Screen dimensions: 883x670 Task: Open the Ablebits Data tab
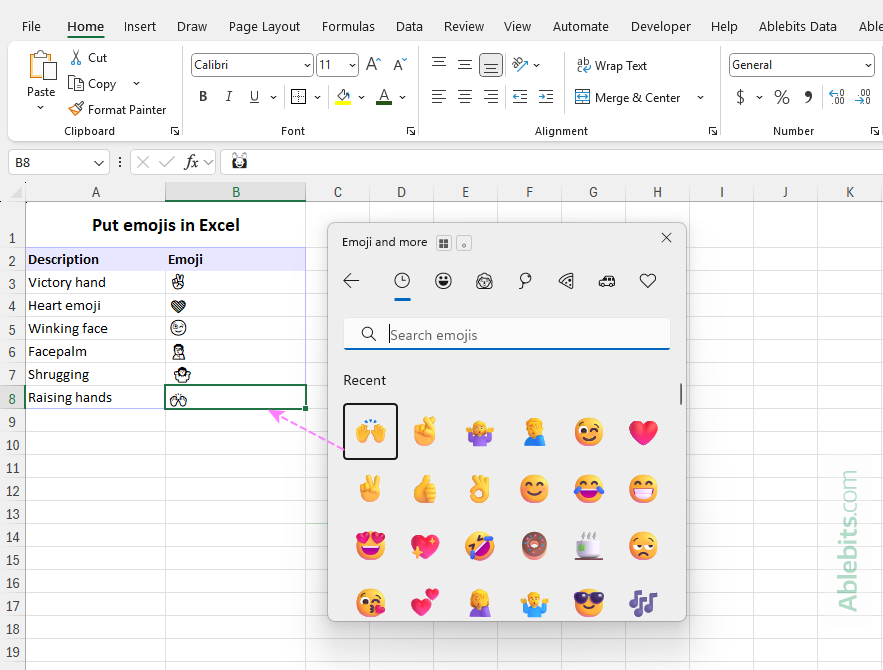click(x=797, y=26)
